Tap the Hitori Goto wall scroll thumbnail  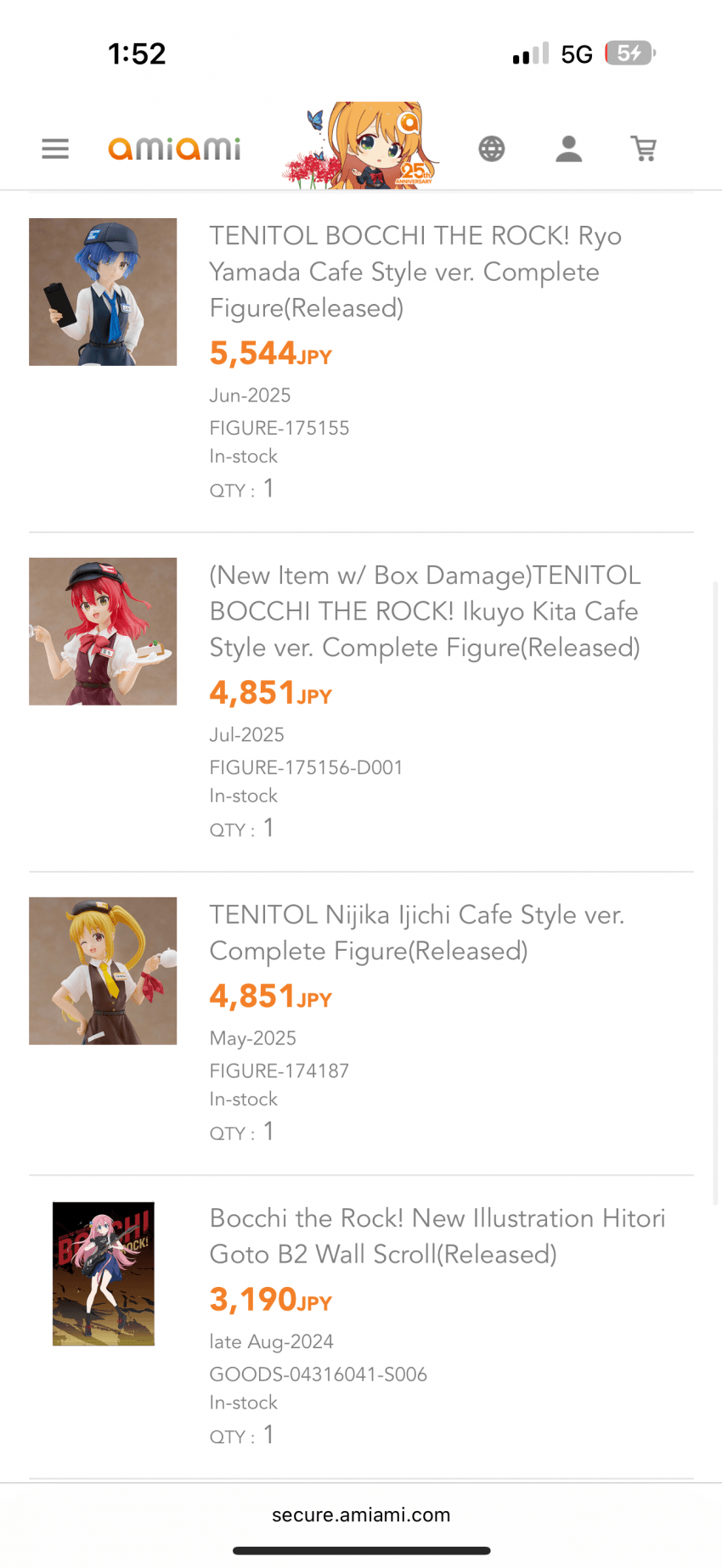[x=104, y=1273]
